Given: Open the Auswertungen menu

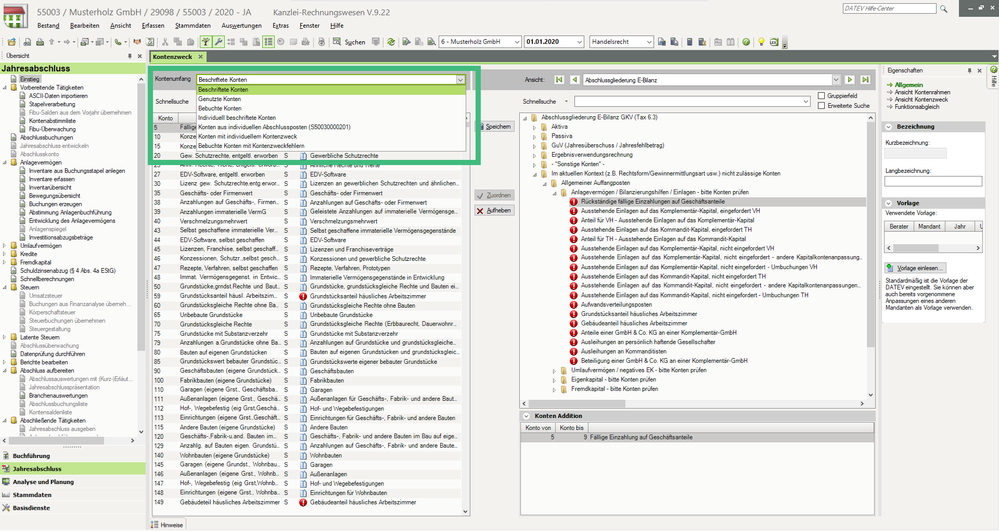Looking at the screenshot, I should pos(241,25).
